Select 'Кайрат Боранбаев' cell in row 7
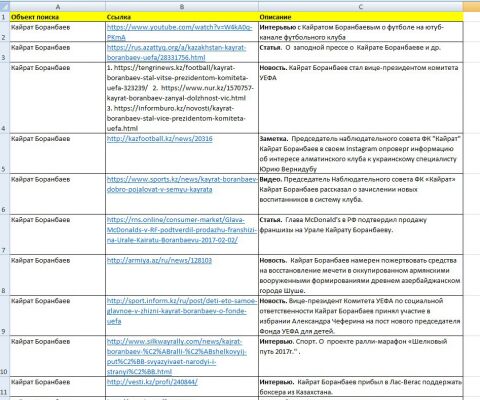Image resolution: width=480 pixels, height=400 pixels. tap(58, 235)
